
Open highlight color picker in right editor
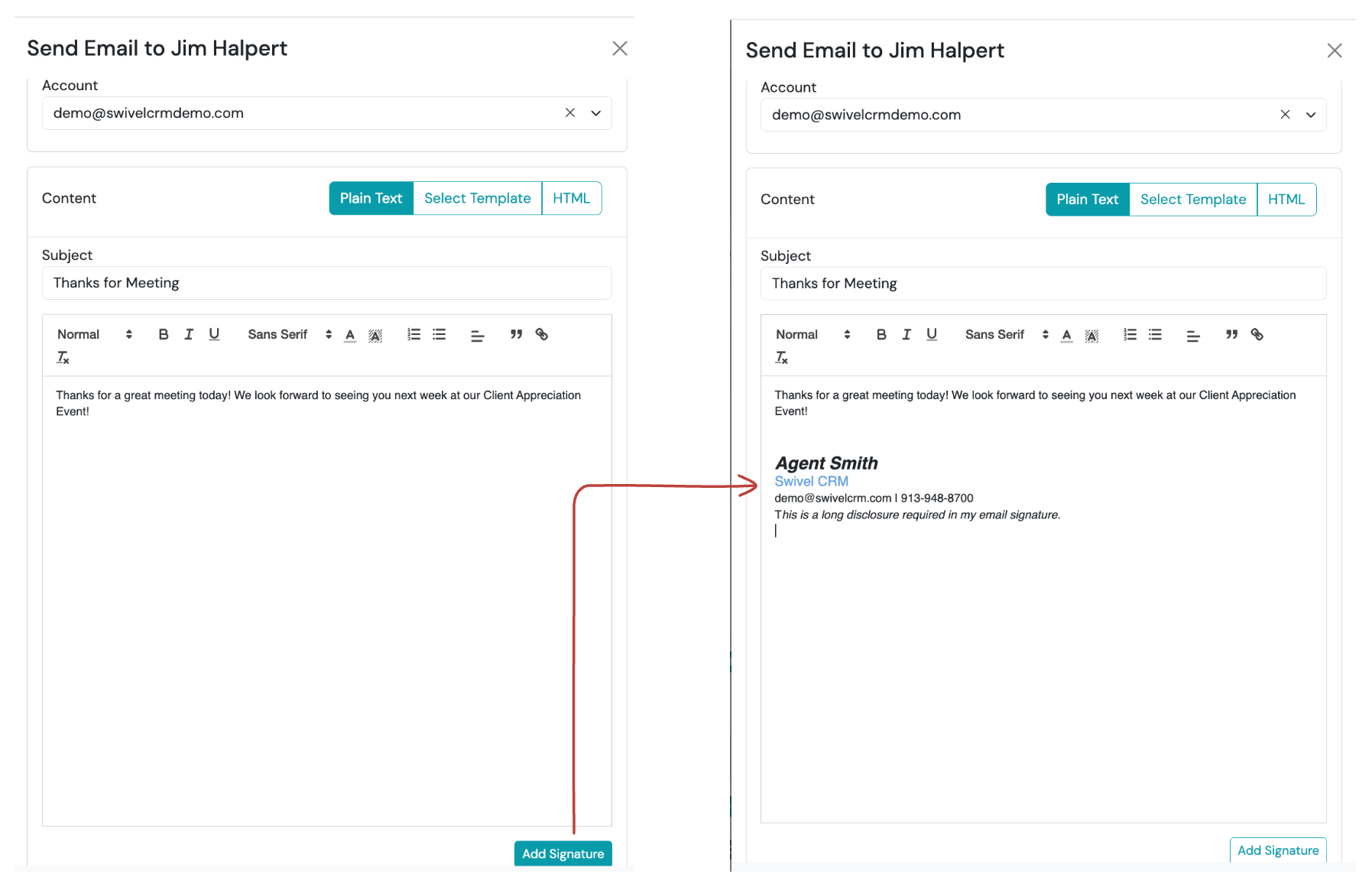click(1091, 335)
